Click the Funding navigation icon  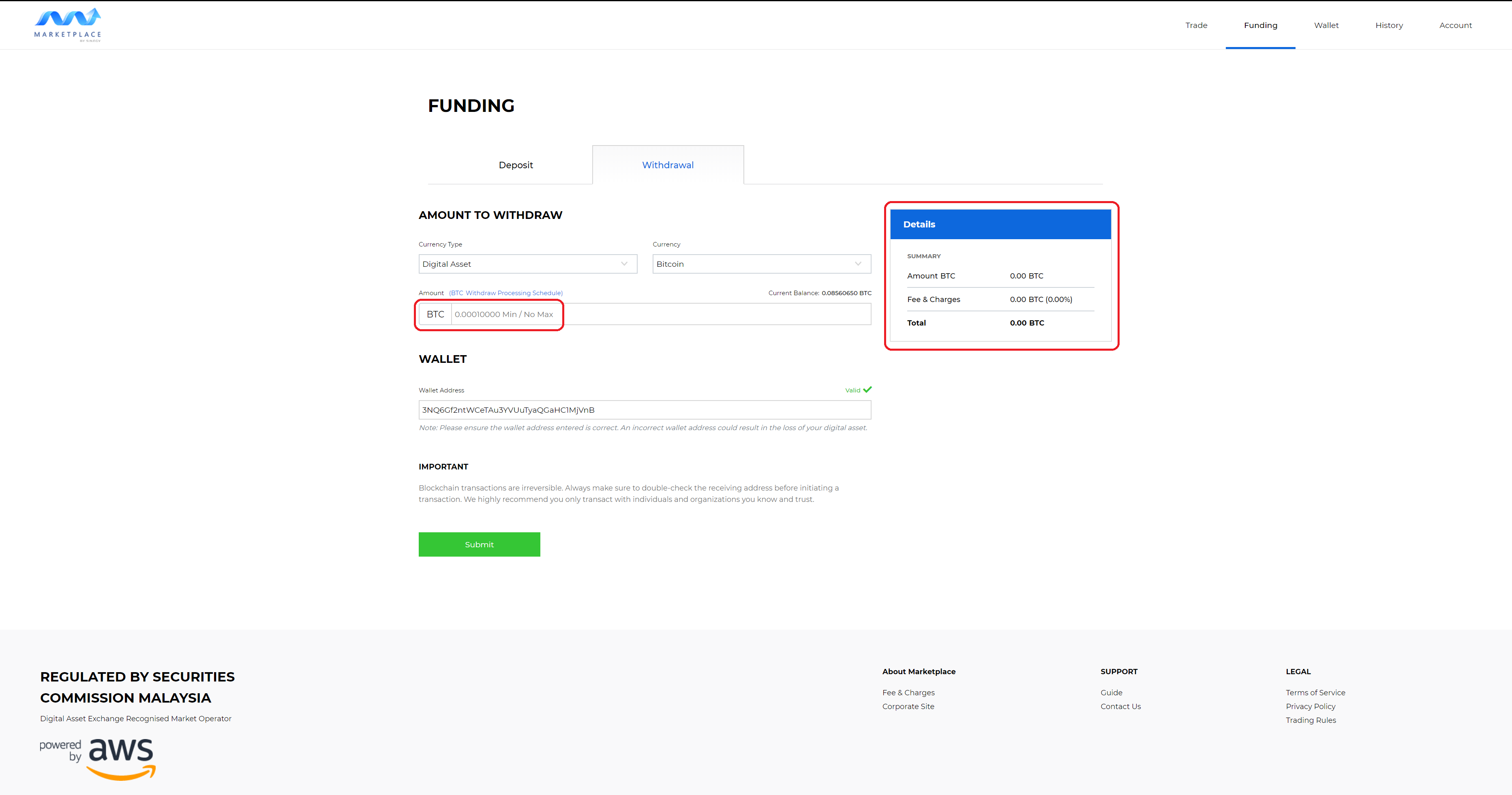[1261, 25]
